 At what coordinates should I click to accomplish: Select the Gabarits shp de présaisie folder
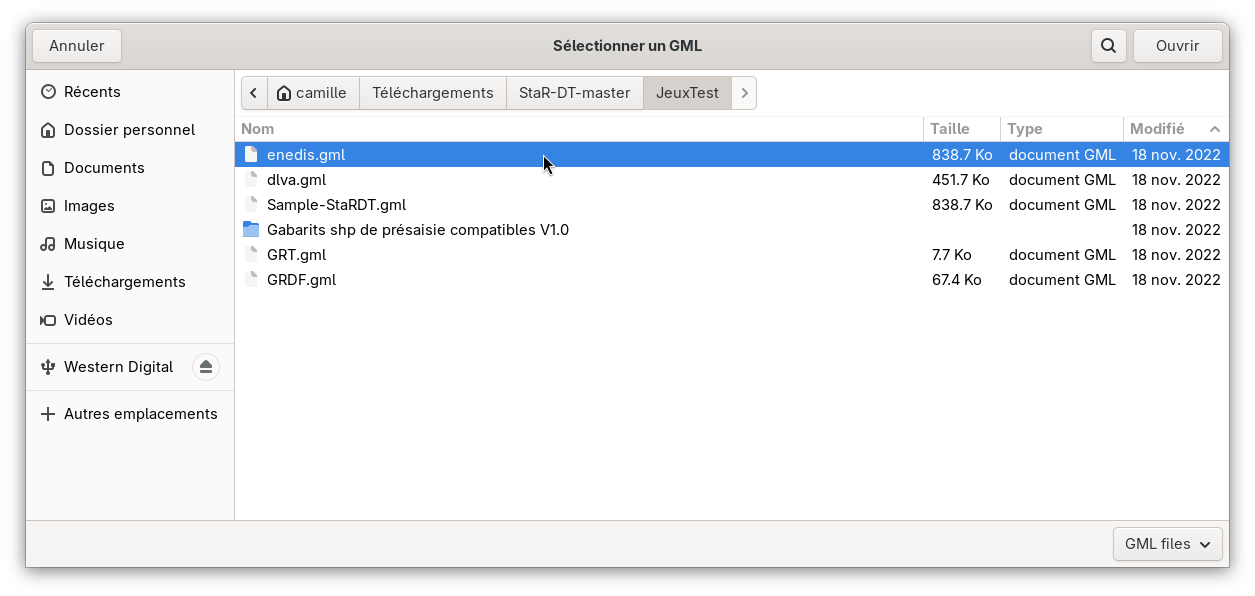pos(417,230)
